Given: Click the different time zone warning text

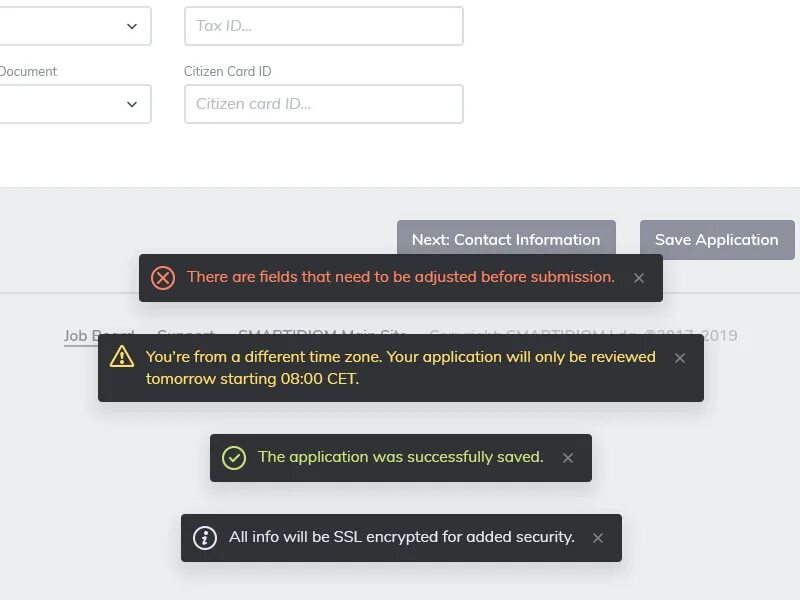Looking at the screenshot, I should (400, 367).
